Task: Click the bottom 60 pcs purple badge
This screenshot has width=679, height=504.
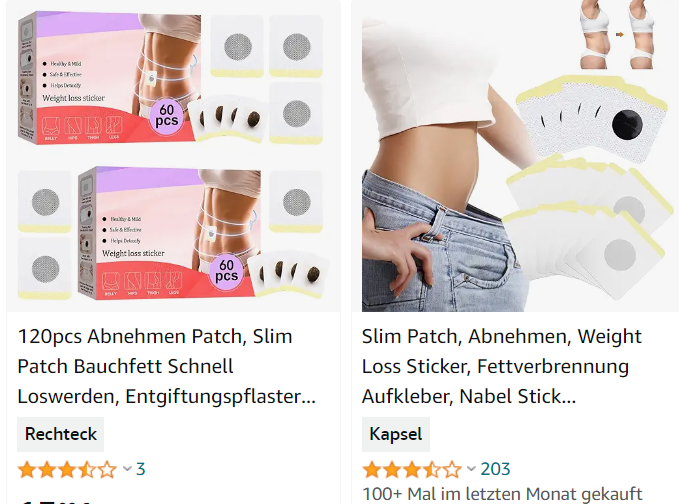Action: point(226,271)
